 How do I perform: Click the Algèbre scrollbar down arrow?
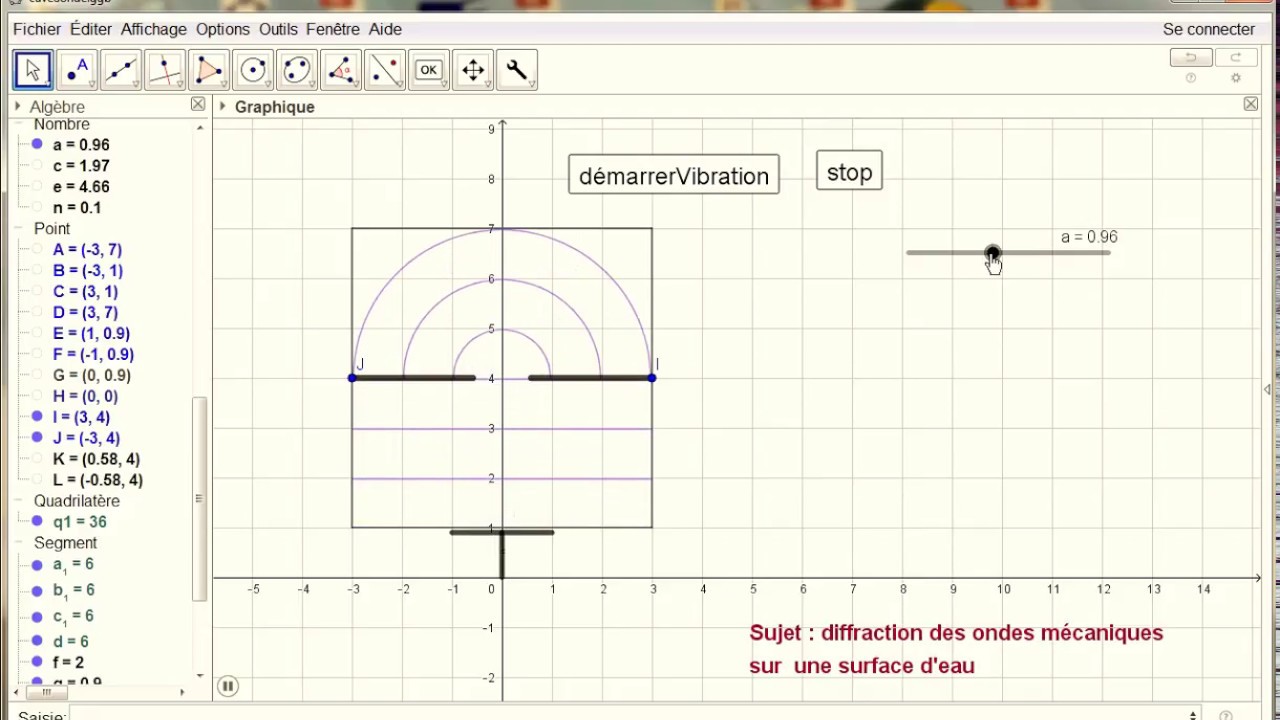click(200, 675)
